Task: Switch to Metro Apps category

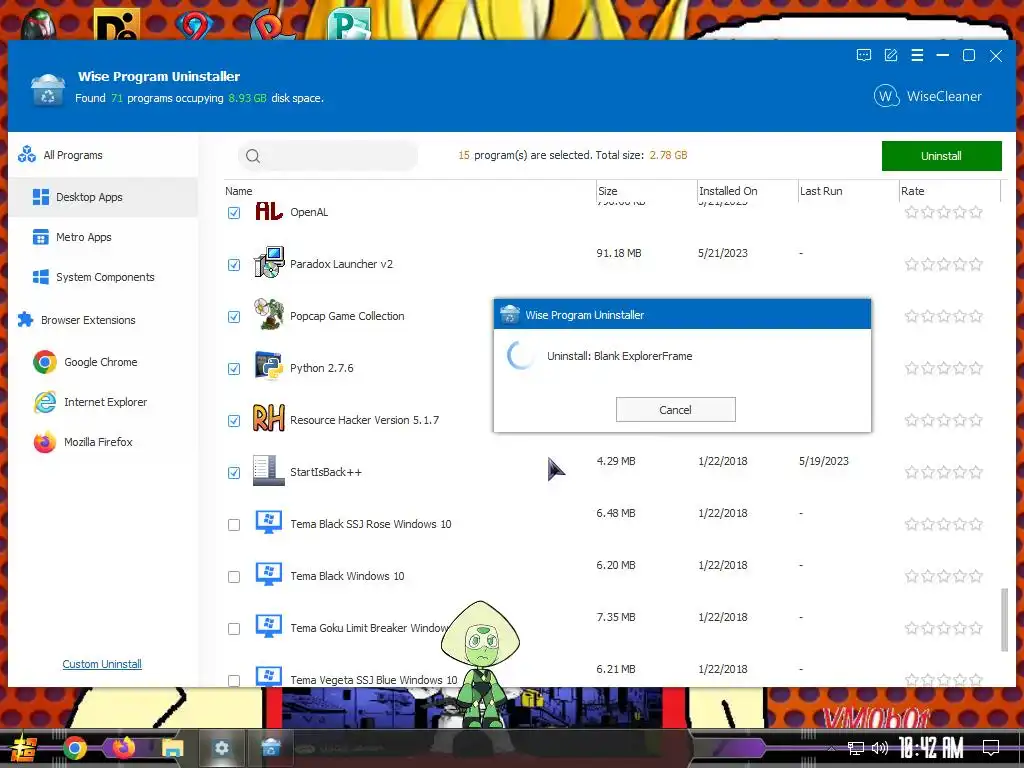Action: pos(103,237)
